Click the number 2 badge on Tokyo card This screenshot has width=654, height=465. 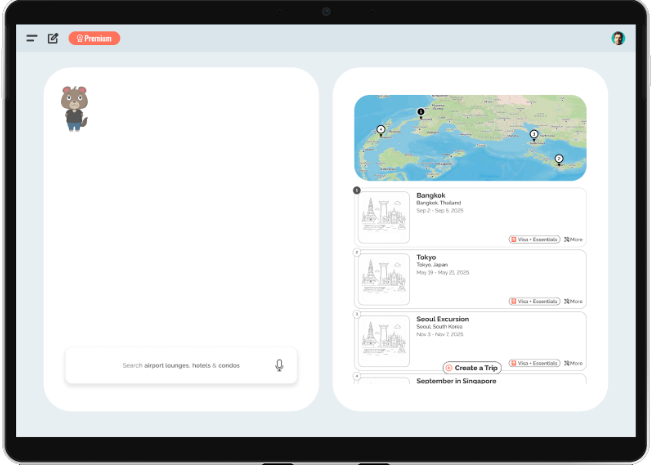(x=357, y=252)
